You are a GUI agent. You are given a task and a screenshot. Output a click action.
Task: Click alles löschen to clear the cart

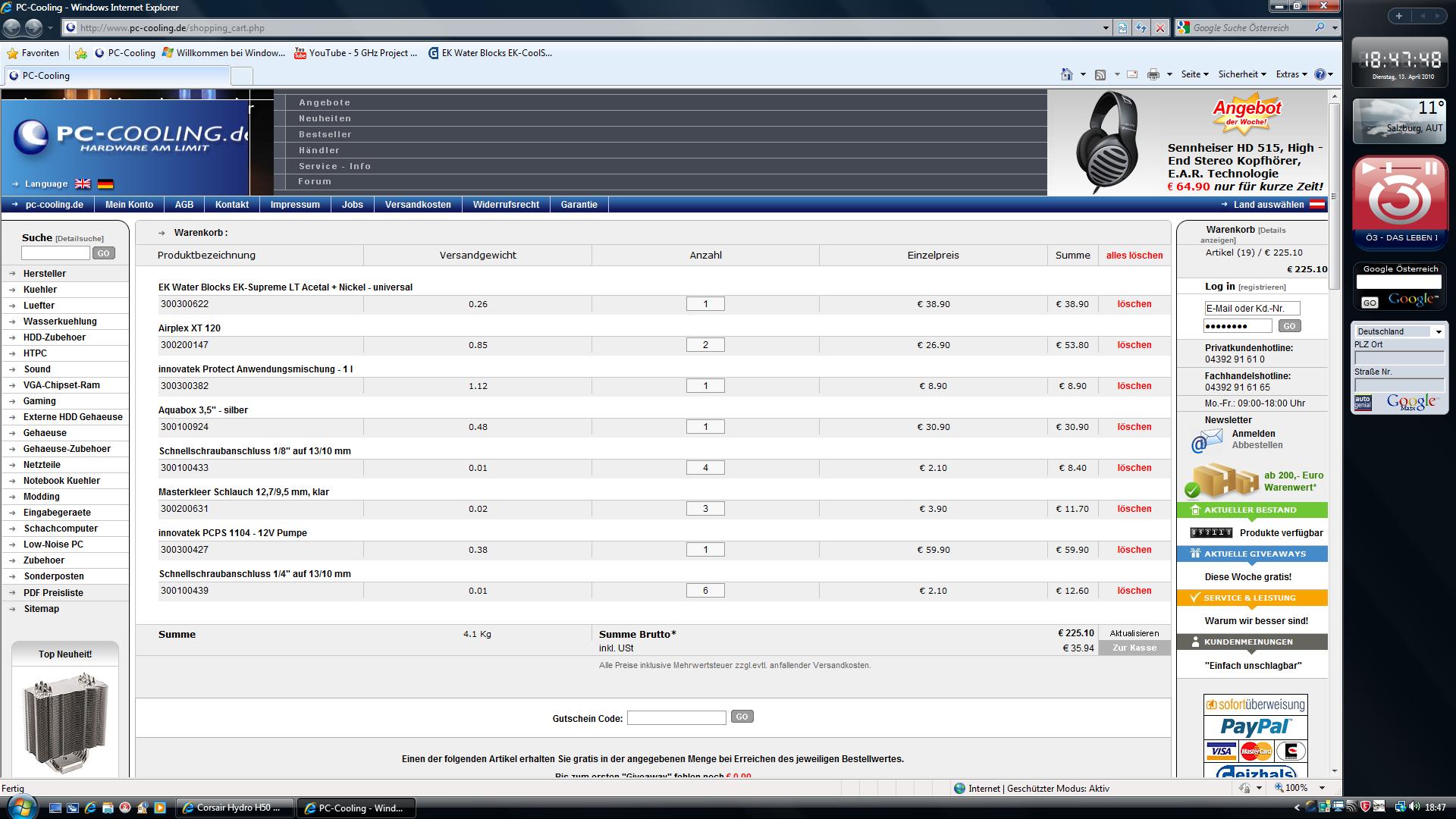click(1134, 256)
